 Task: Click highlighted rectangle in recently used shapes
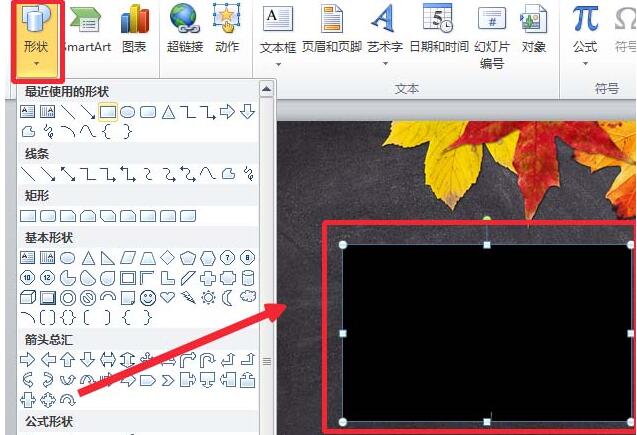(108, 111)
